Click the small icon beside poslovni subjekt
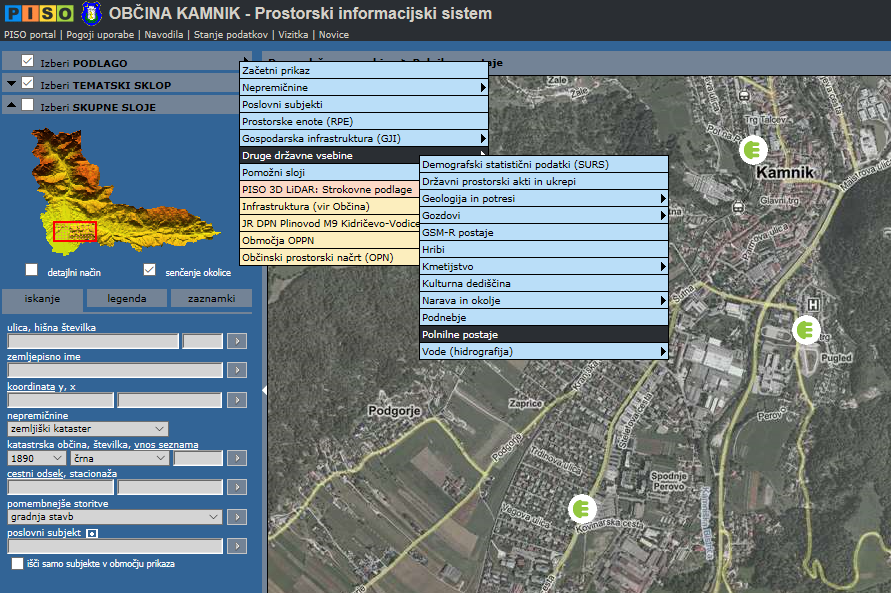The image size is (891, 593). point(91,533)
